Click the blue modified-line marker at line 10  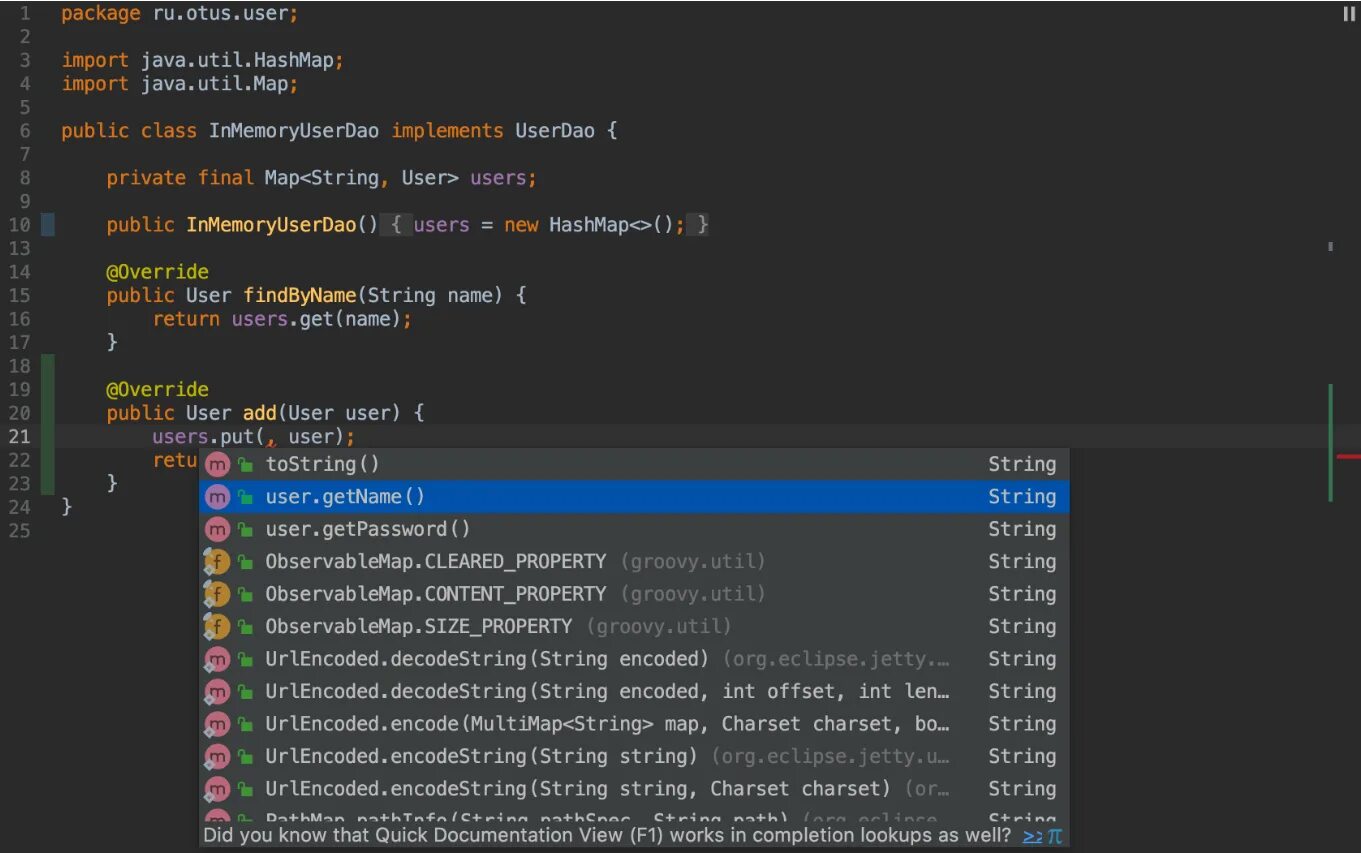coord(48,225)
